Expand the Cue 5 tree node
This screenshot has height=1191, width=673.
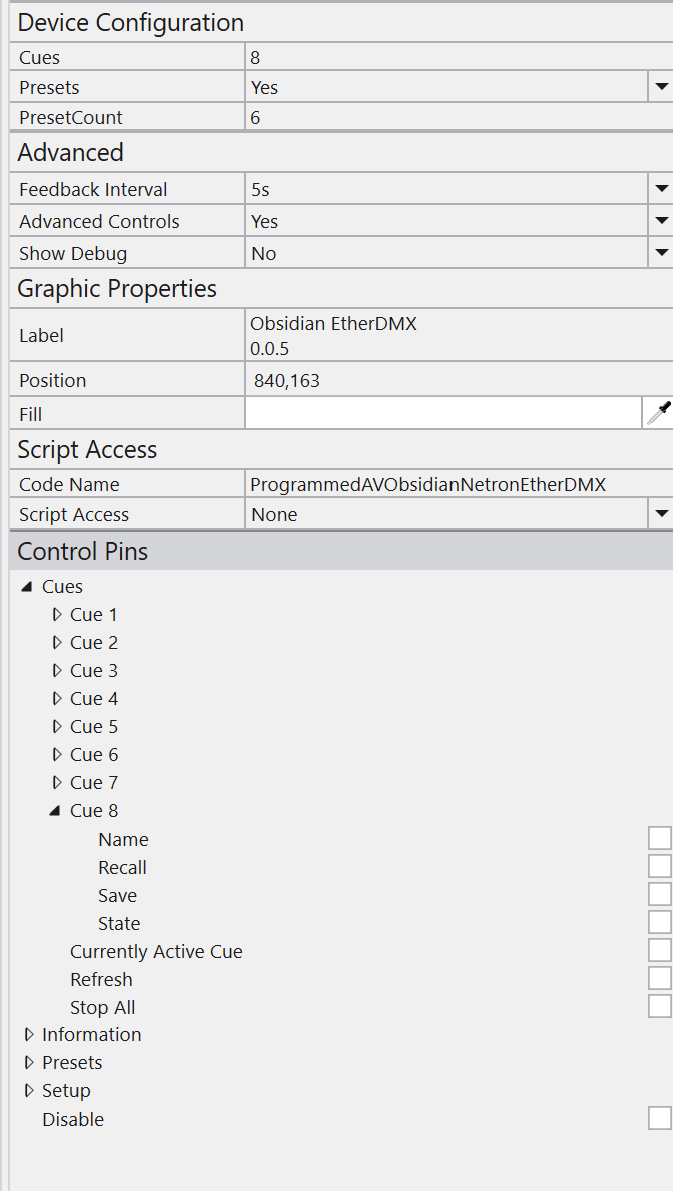[56, 727]
